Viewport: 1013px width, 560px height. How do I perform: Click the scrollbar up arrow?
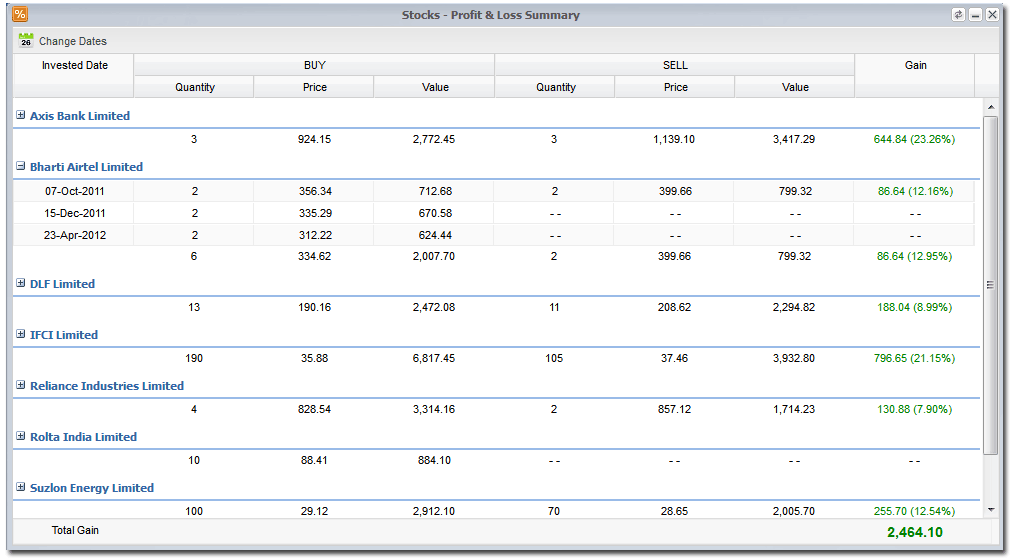991,107
